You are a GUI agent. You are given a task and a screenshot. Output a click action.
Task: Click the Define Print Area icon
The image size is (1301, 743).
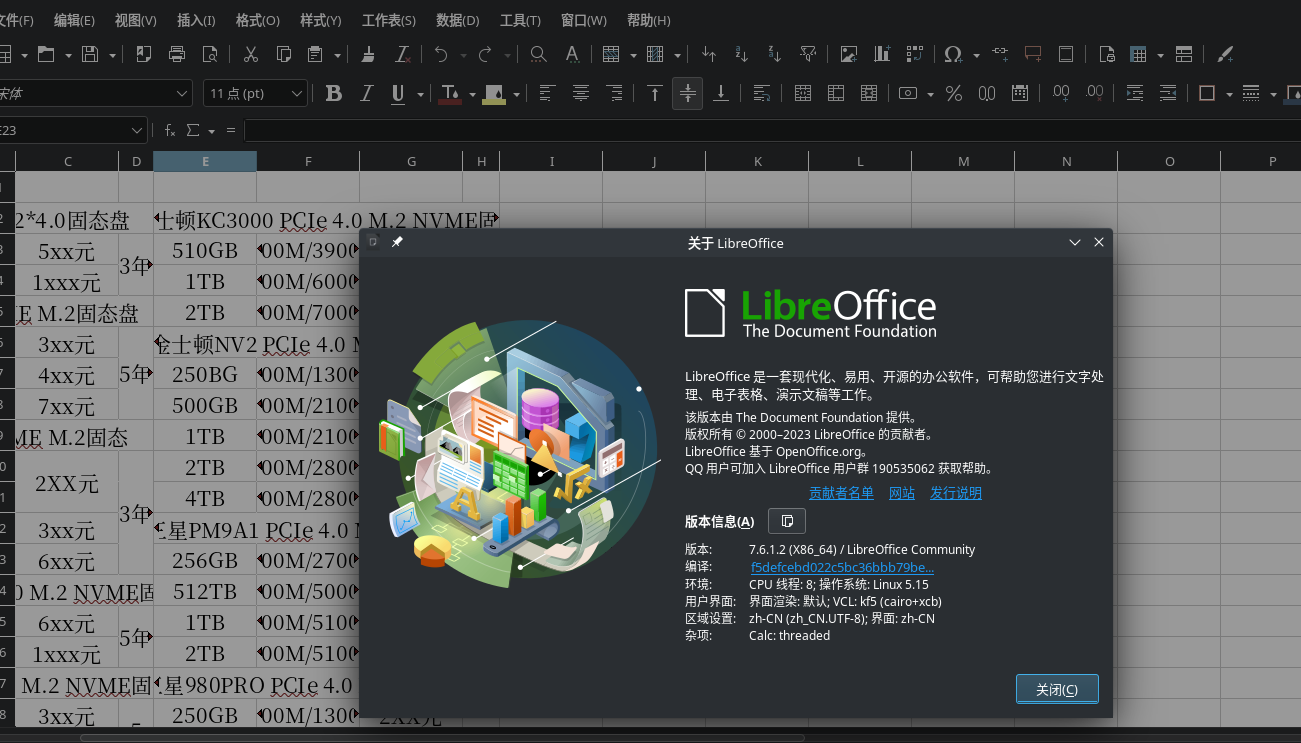1107,54
